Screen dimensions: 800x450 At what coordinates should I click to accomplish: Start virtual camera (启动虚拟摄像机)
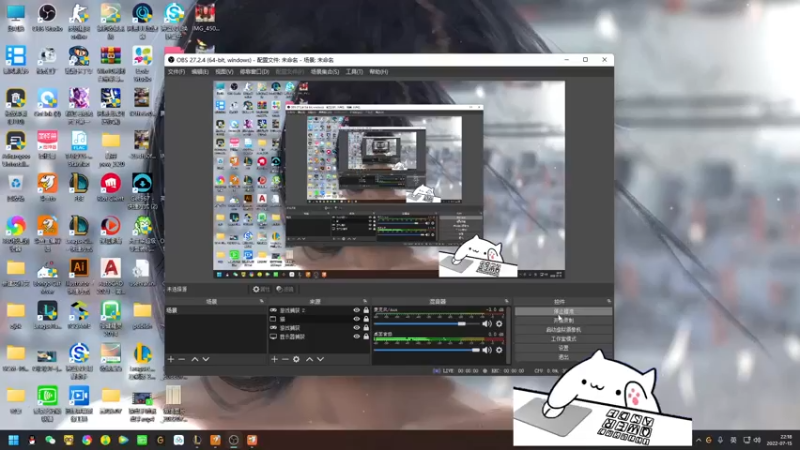pyautogui.click(x=563, y=330)
